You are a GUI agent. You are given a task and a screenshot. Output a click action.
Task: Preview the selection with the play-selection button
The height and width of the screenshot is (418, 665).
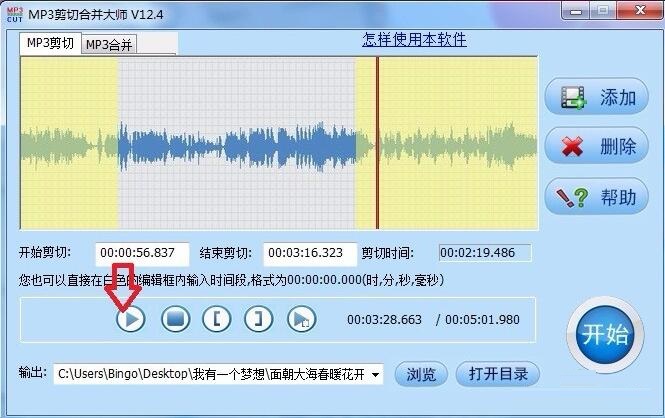(301, 319)
